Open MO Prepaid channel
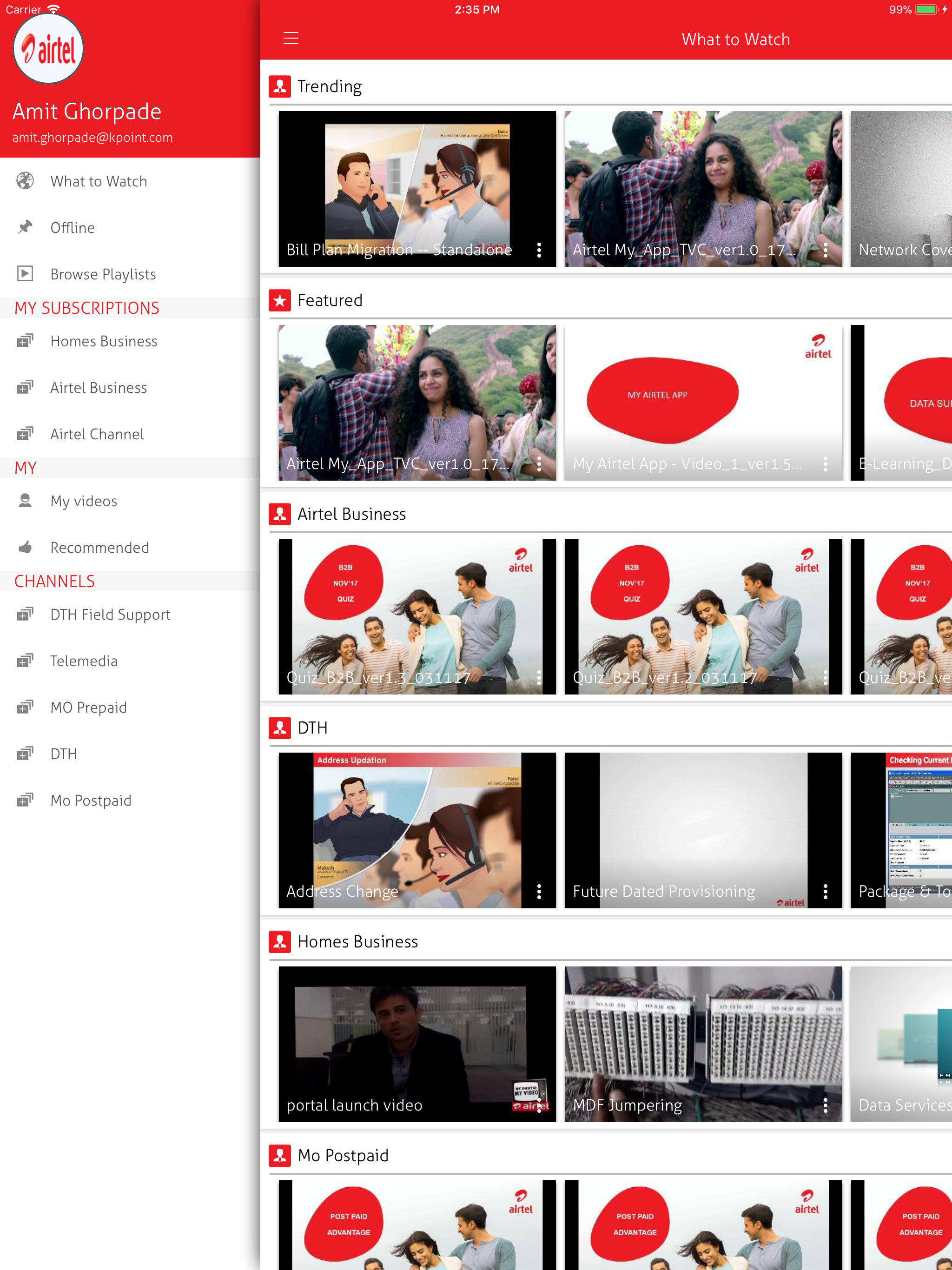Screen dimensions: 952x1270 pyautogui.click(x=130, y=708)
